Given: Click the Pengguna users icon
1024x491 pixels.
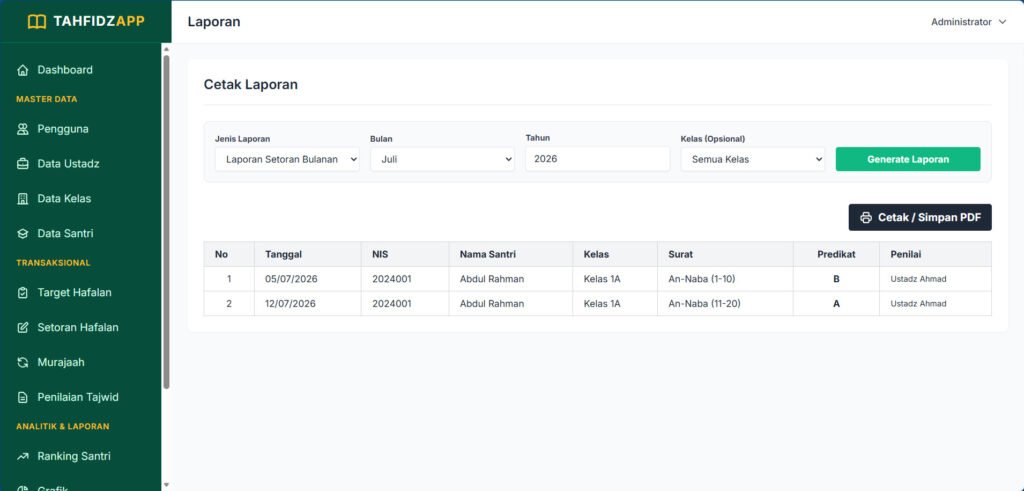Looking at the screenshot, I should 23,129.
